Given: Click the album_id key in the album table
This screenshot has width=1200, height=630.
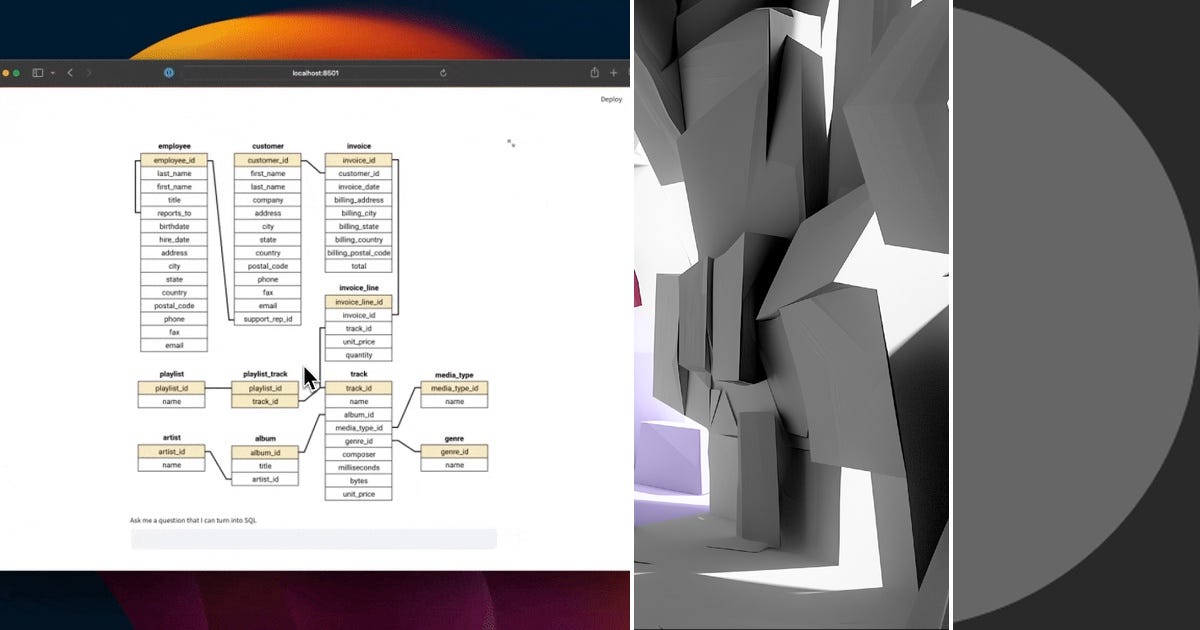Looking at the screenshot, I should pos(264,452).
